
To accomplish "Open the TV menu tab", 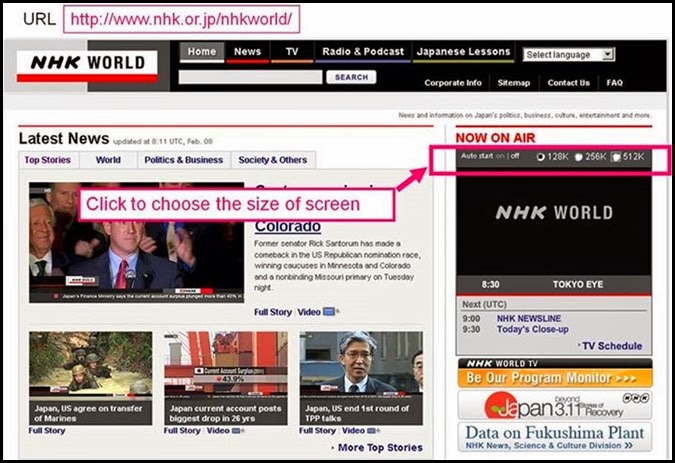I will point(292,52).
